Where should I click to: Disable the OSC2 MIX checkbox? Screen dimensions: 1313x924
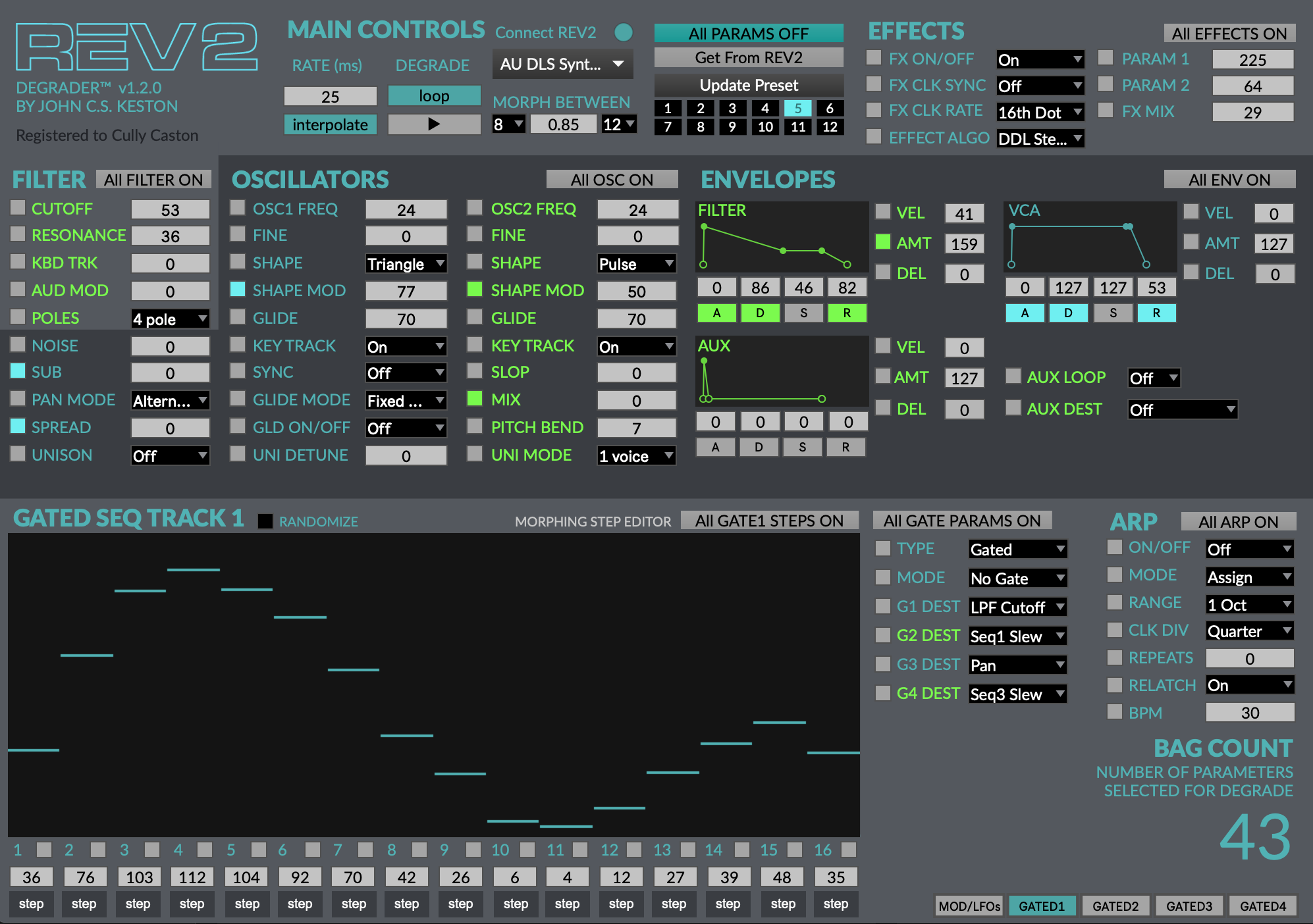point(475,399)
